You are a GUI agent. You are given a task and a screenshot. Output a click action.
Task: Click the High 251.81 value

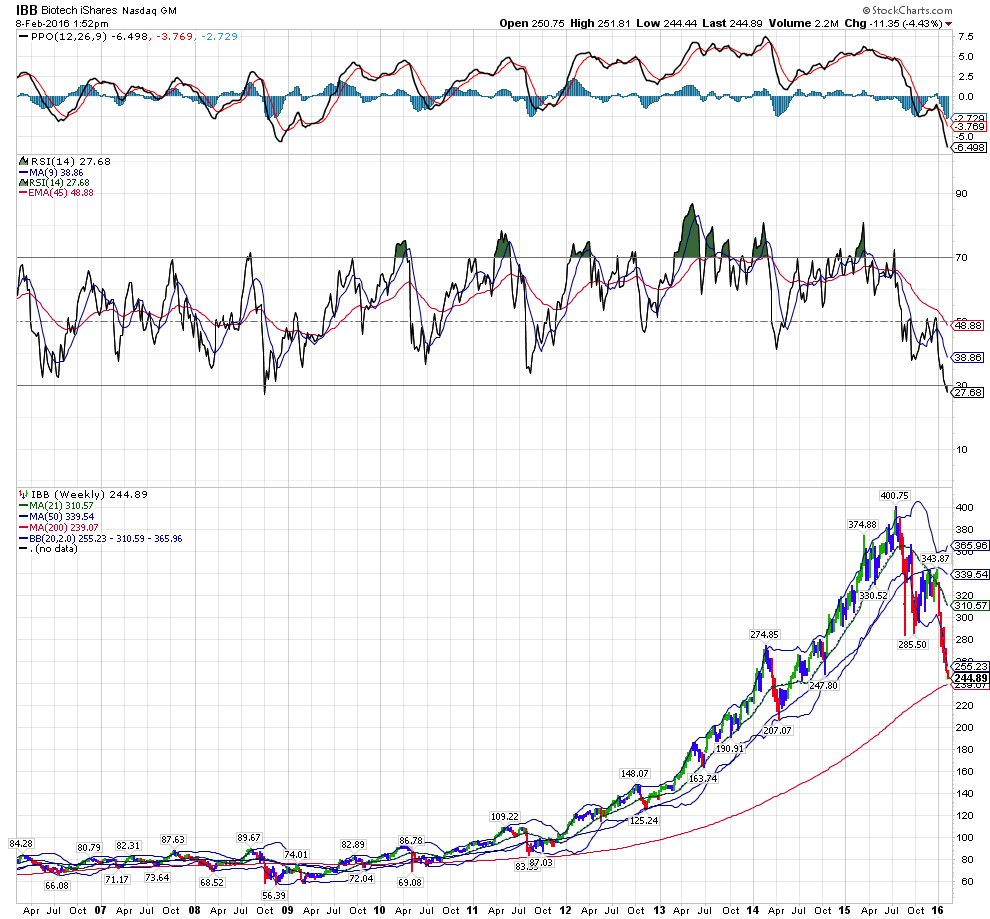coord(600,23)
